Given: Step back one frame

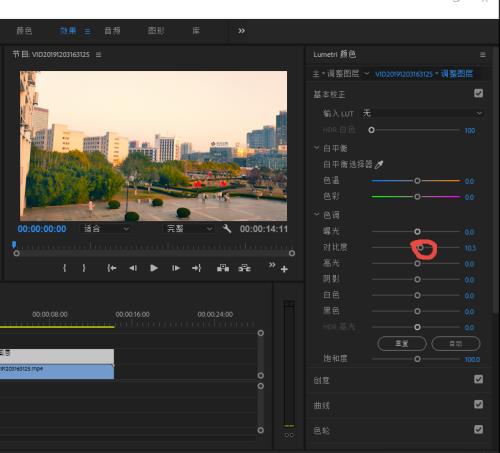Looking at the screenshot, I should (133, 268).
